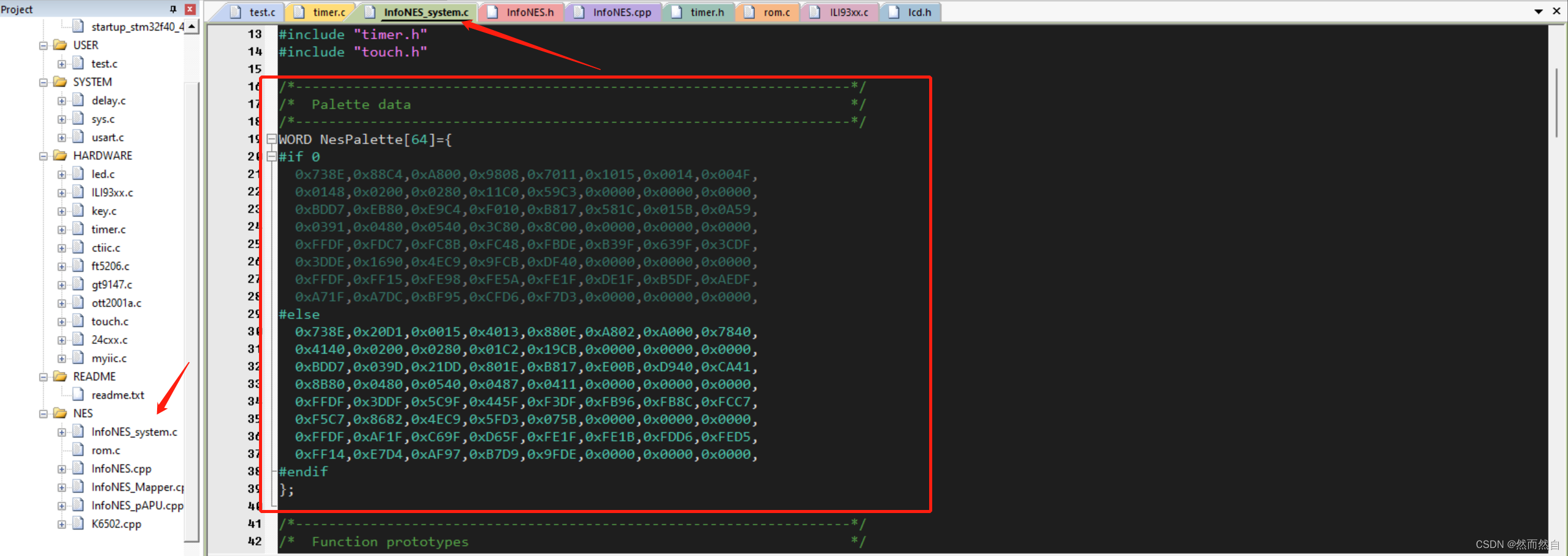
Task: Click the project tree scroll-up arrow
Action: click(192, 26)
